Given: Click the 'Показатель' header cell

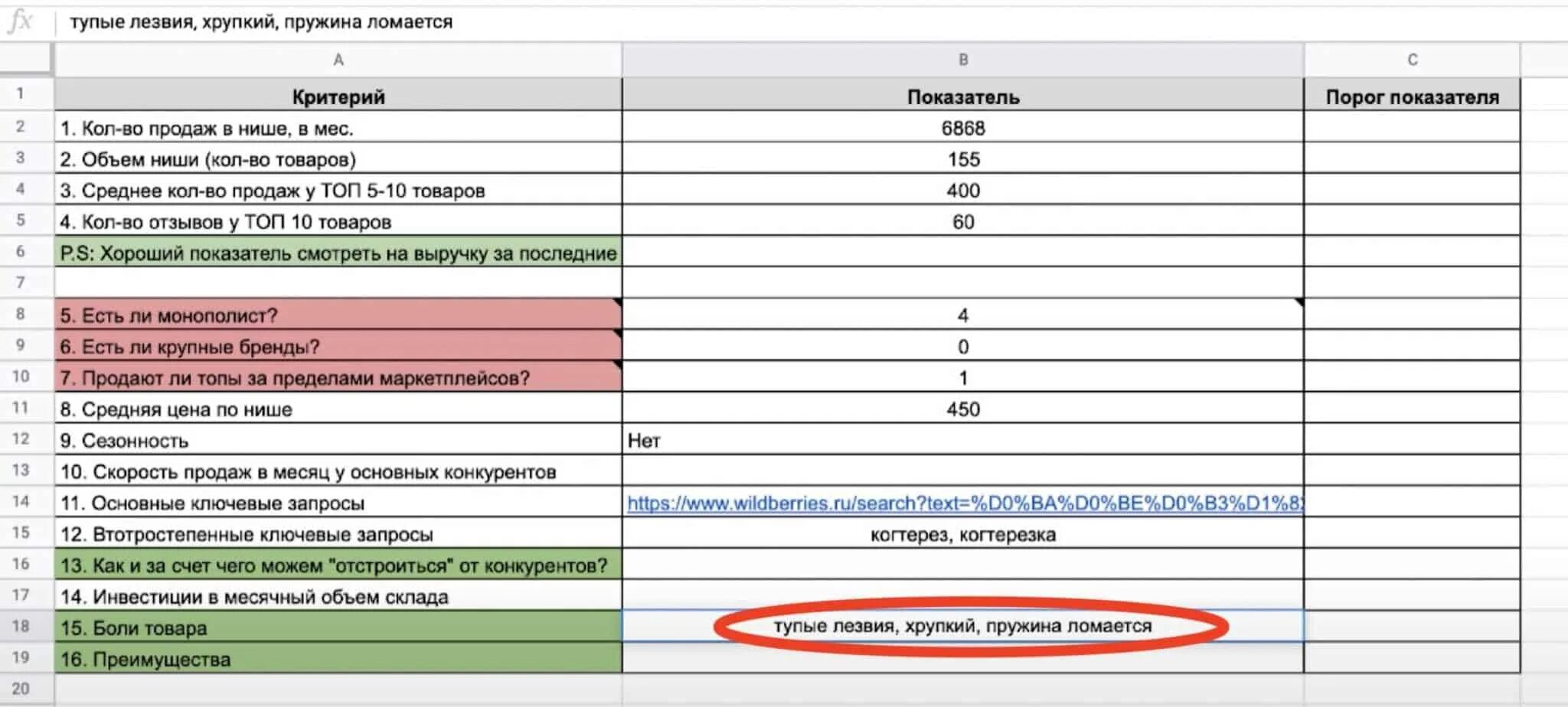Looking at the screenshot, I should coord(962,96).
